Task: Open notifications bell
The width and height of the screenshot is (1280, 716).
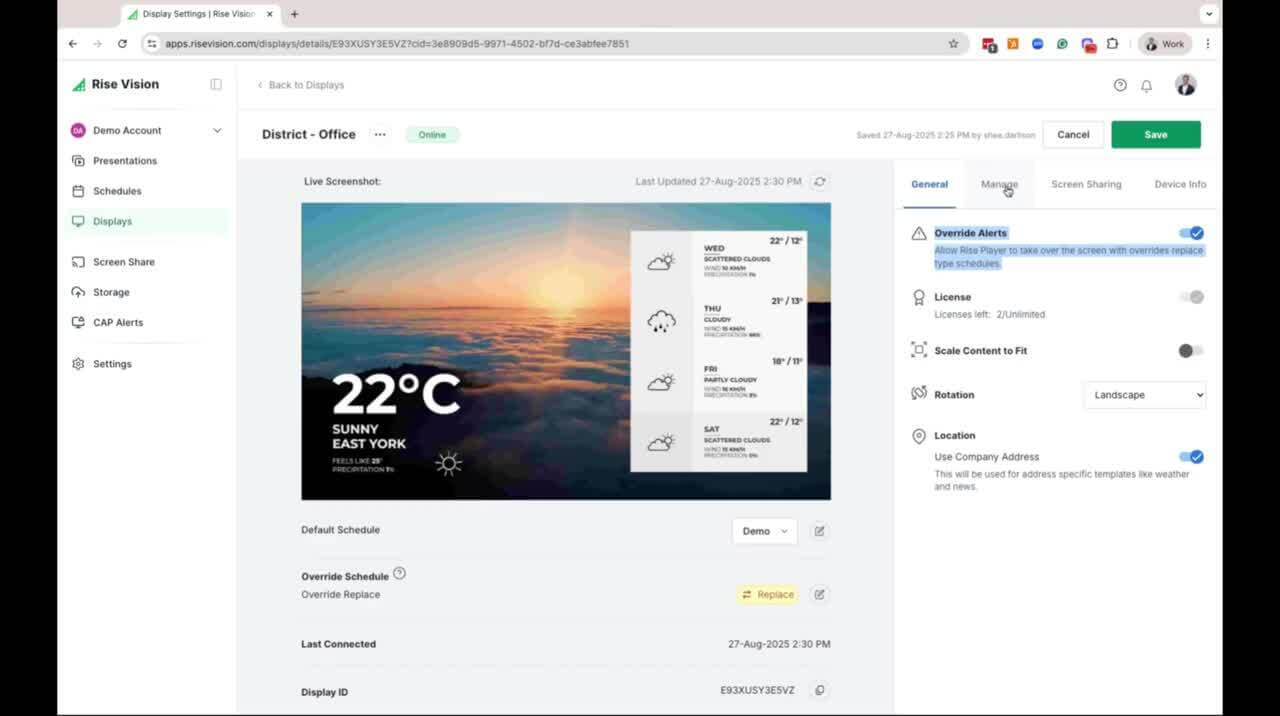Action: [x=1146, y=86]
